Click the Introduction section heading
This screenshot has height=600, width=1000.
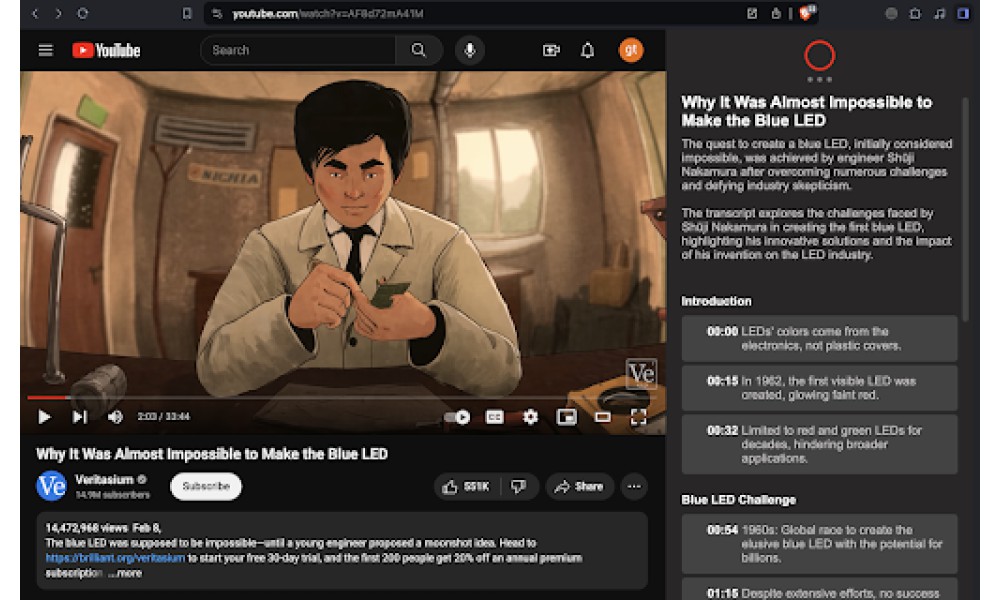coord(716,301)
